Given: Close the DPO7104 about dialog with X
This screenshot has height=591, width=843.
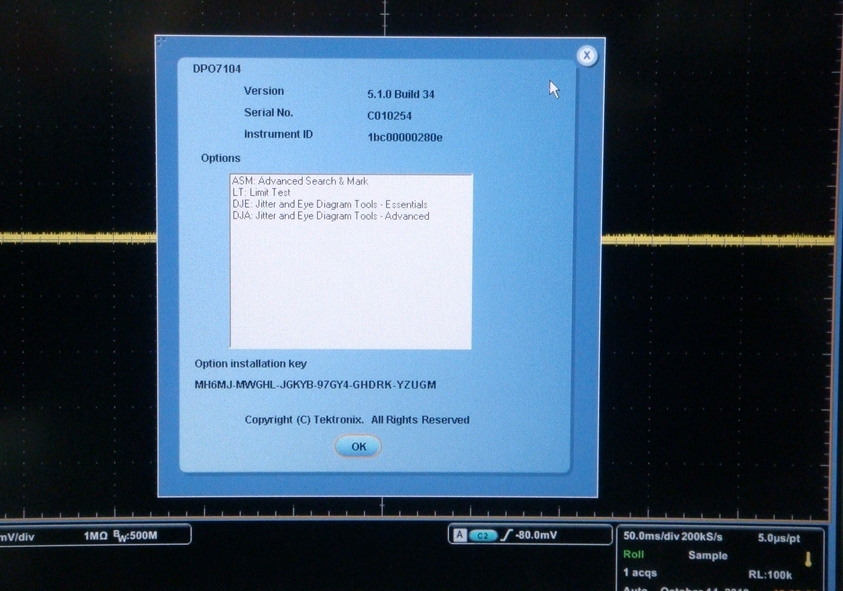Looking at the screenshot, I should 587,55.
